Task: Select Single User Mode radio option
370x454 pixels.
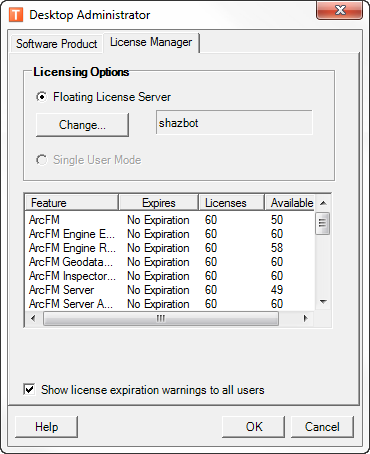Action: coord(42,160)
